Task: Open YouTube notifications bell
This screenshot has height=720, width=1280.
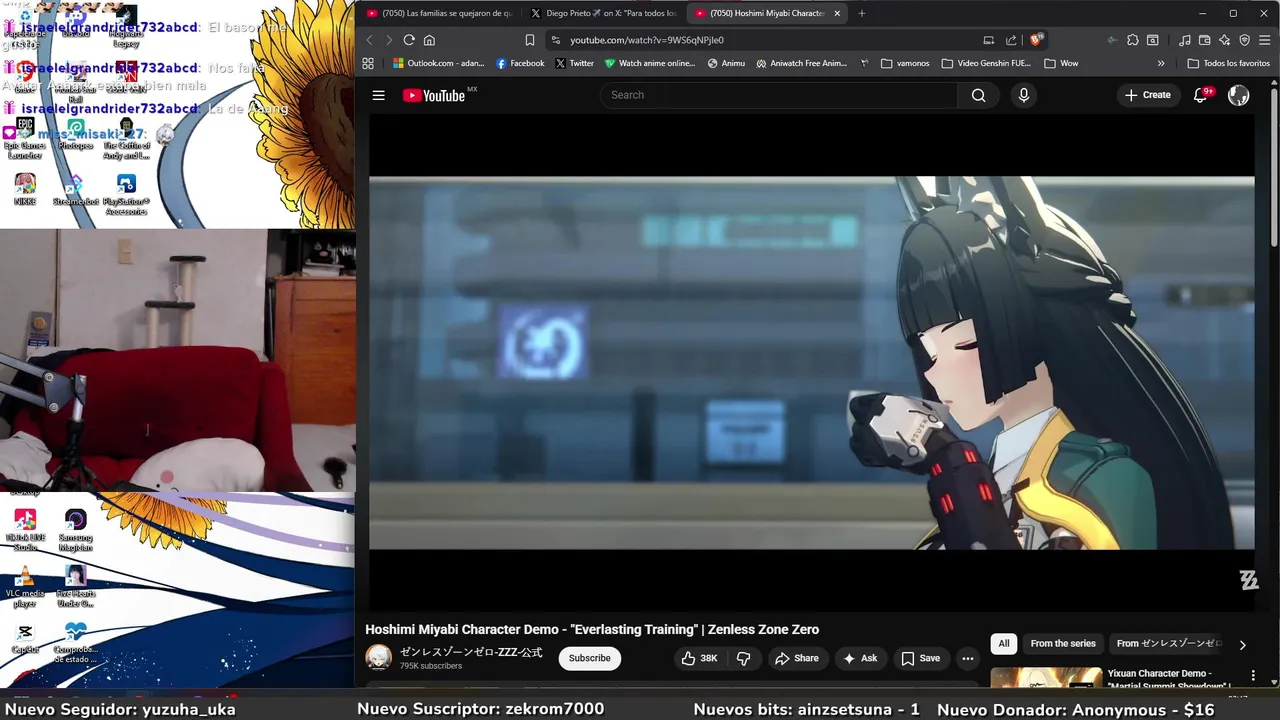Action: click(x=1201, y=95)
